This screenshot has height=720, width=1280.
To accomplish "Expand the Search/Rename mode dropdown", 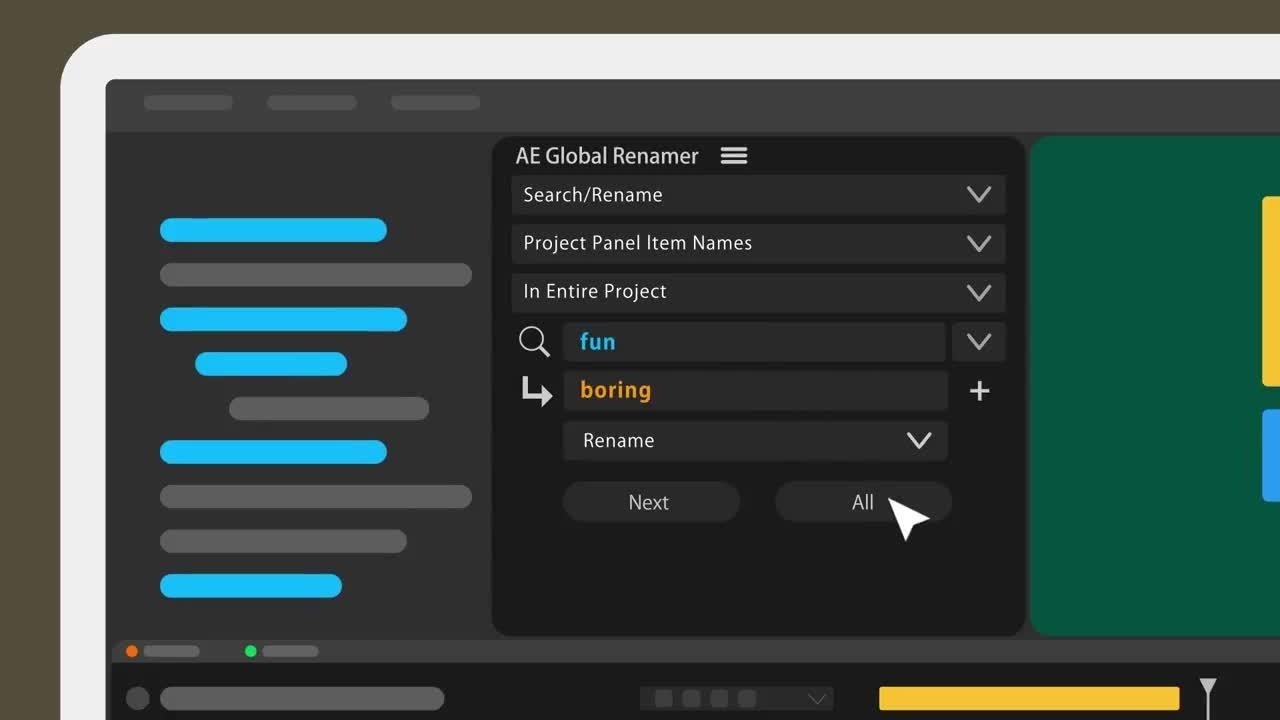I will tap(978, 195).
